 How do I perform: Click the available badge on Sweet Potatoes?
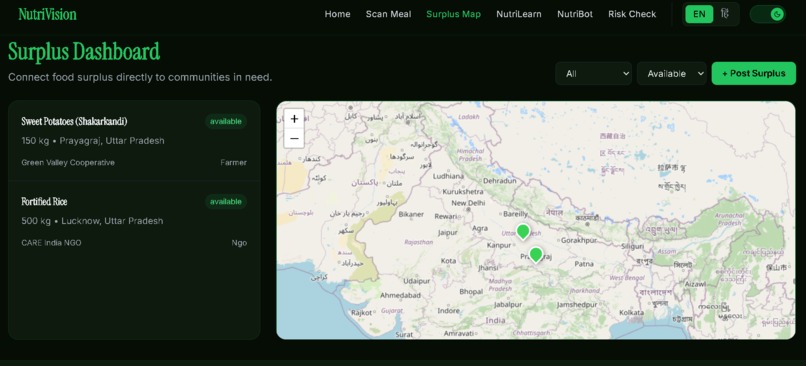(x=226, y=121)
